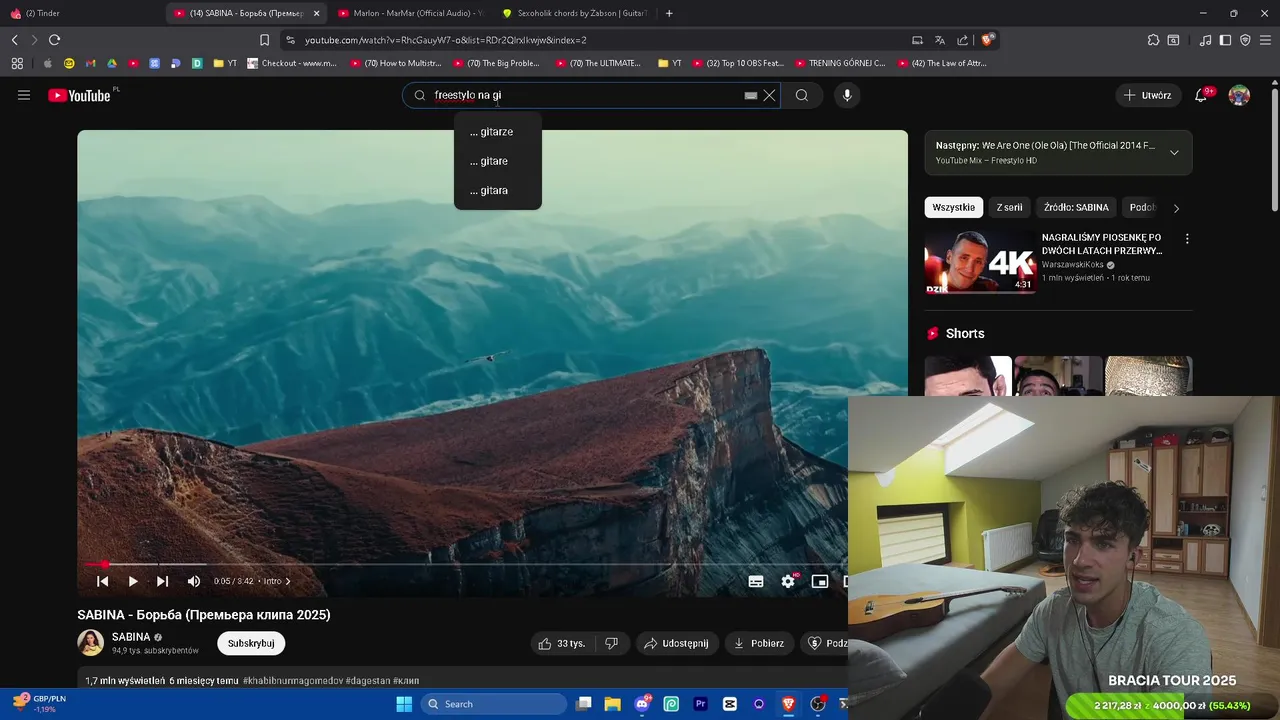The height and width of the screenshot is (720, 1280).
Task: Click the Windows taskbar Search box
Action: [494, 704]
